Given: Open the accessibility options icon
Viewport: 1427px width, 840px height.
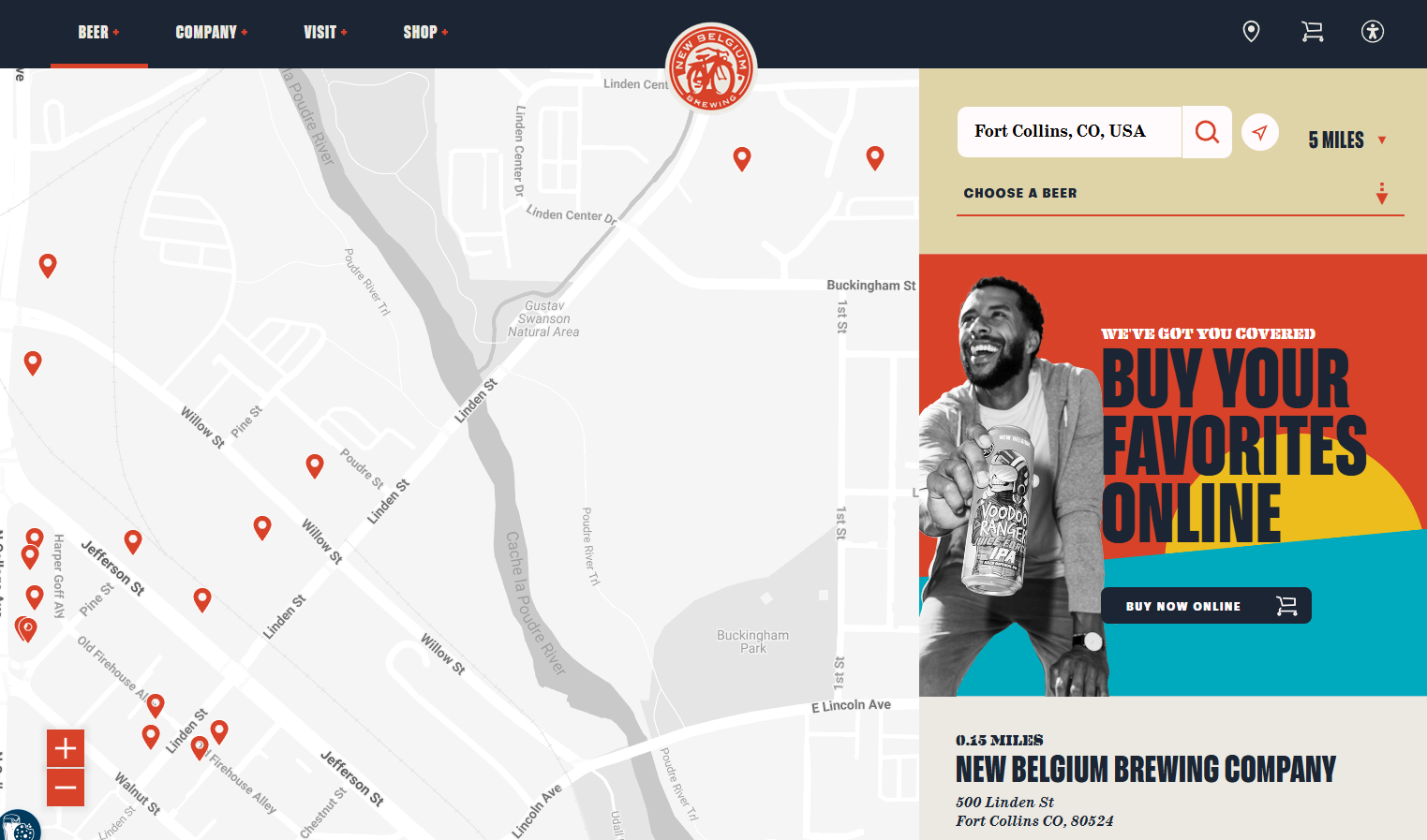Looking at the screenshot, I should tap(1373, 32).
